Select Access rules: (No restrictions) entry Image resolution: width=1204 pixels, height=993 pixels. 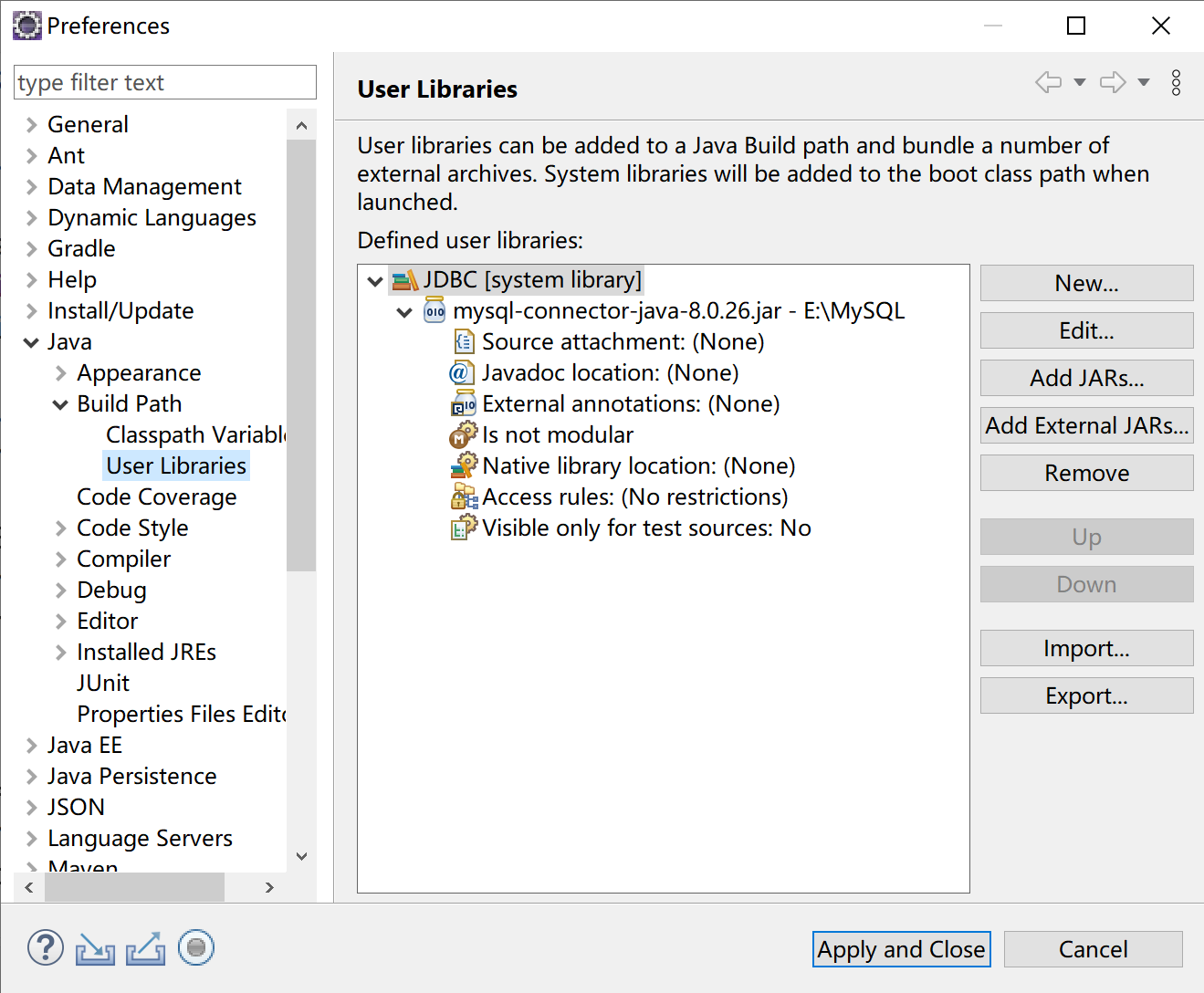pos(634,496)
